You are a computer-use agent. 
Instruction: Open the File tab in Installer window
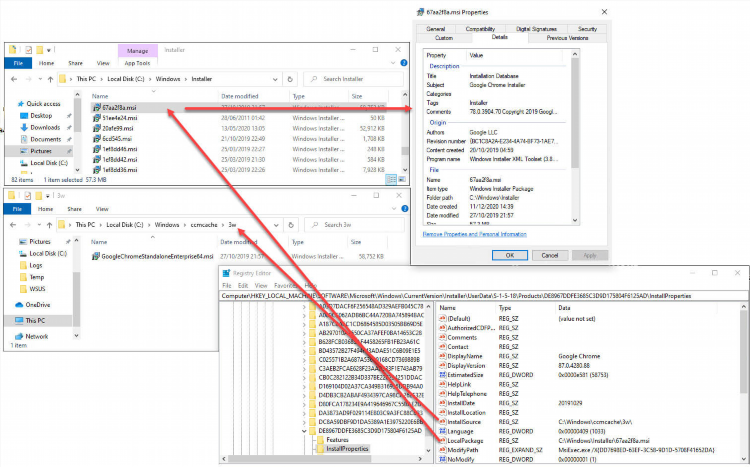[x=18, y=63]
